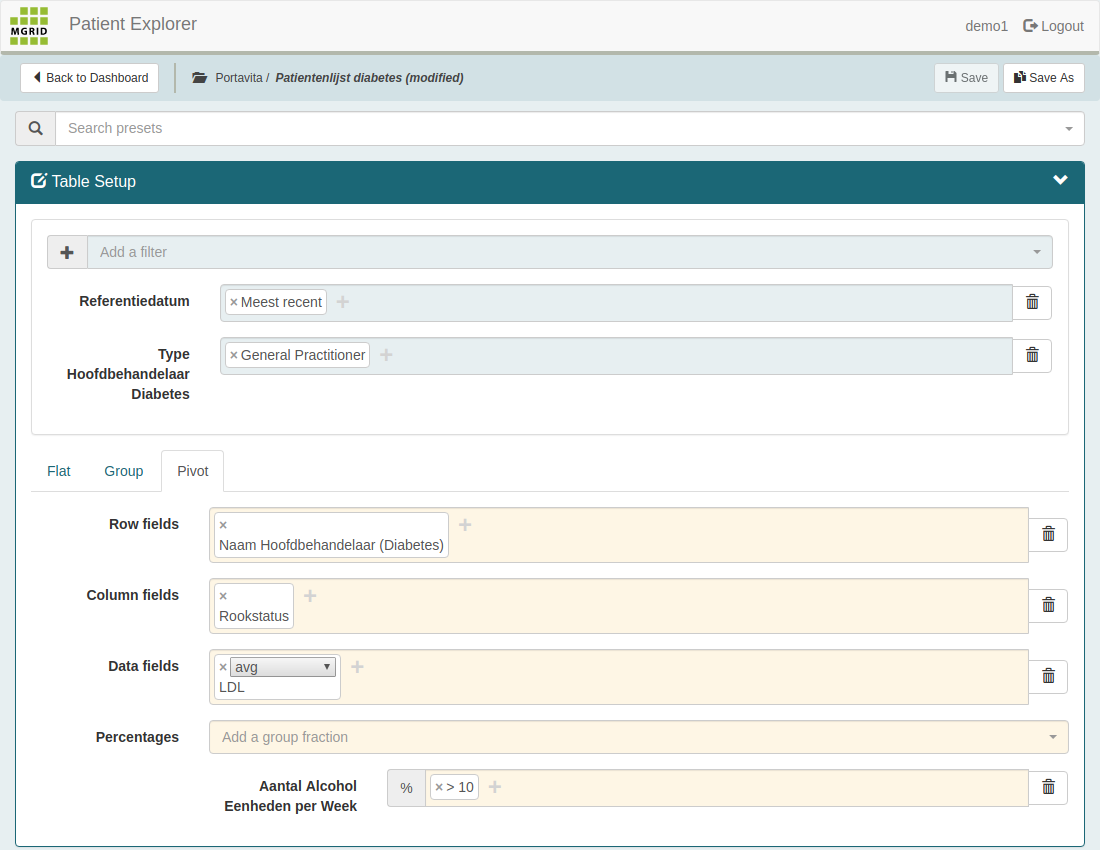
Task: Select the Pivot tab
Action: (193, 471)
